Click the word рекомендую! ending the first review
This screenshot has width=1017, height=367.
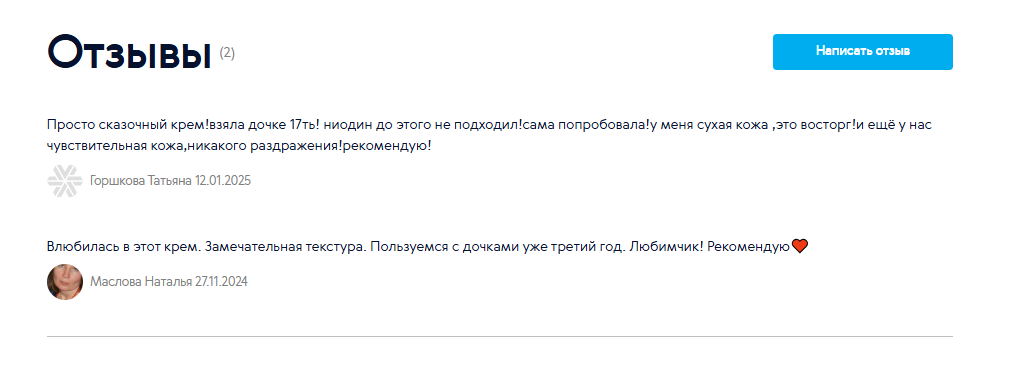point(387,146)
